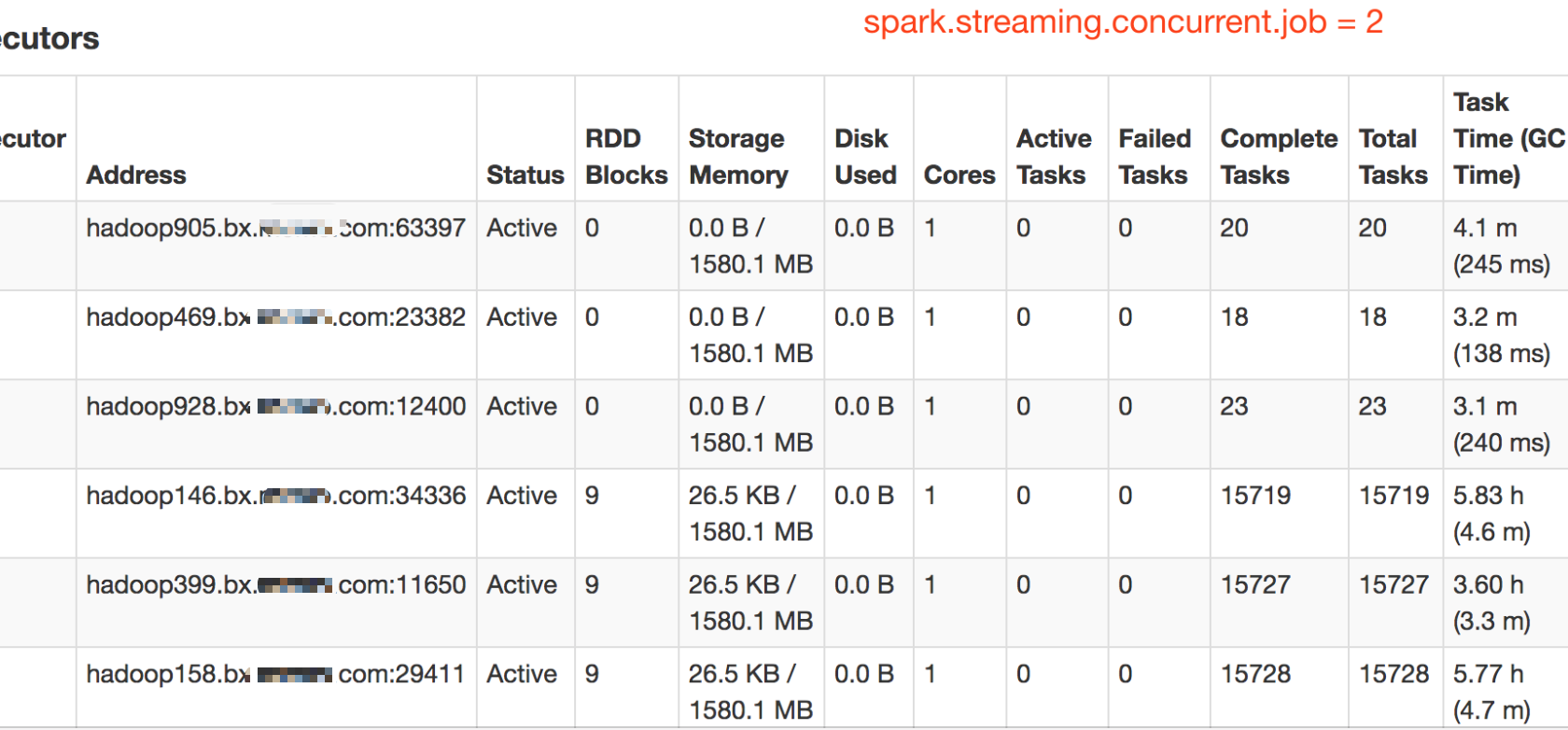Sort table by Address column header
The width and height of the screenshot is (1568, 730).
[x=136, y=175]
